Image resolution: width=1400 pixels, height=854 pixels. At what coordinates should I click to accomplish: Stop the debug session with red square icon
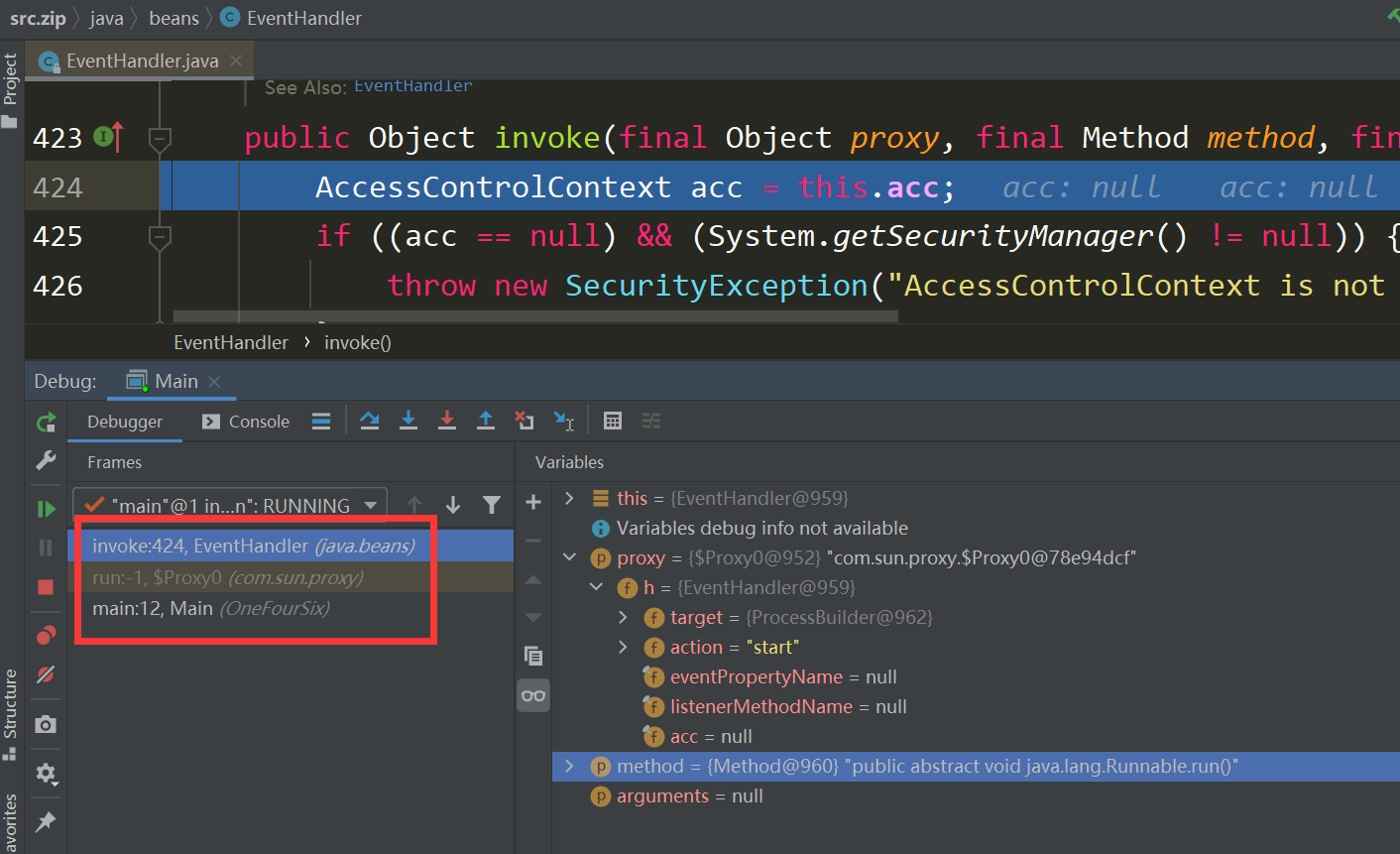point(46,586)
